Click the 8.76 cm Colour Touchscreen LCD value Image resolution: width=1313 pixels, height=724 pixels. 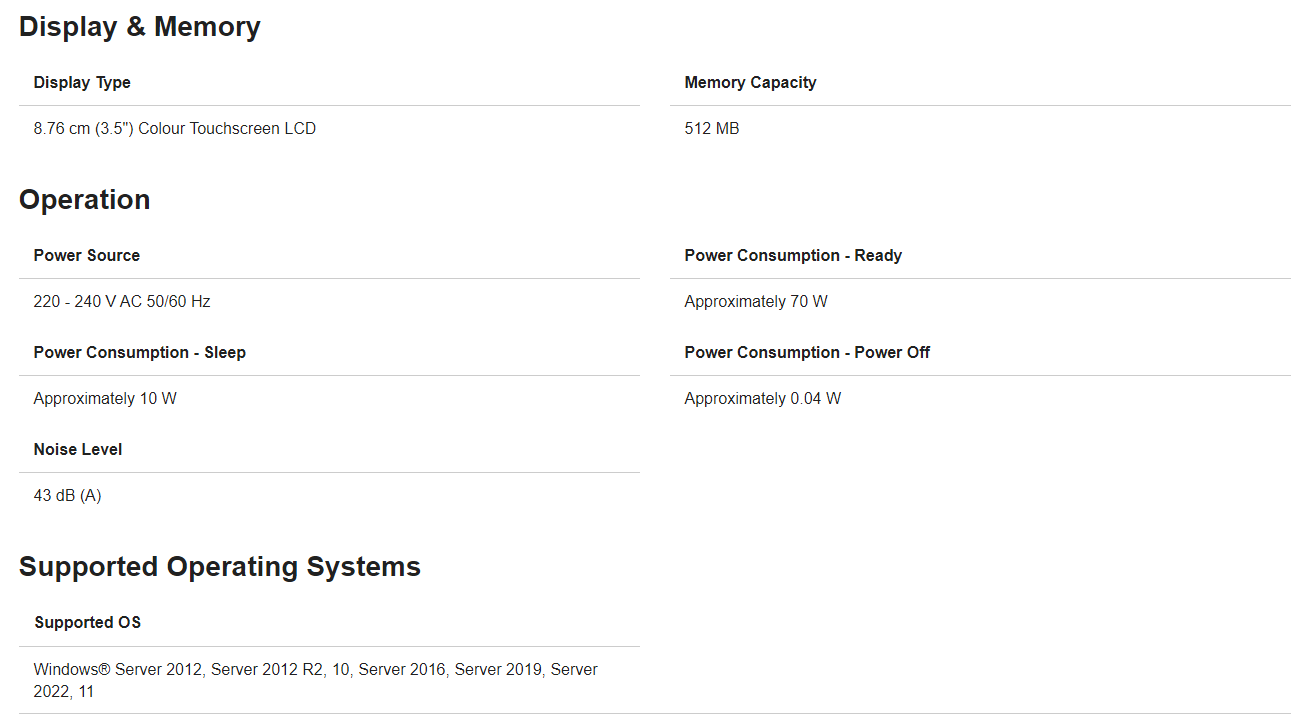coord(174,128)
